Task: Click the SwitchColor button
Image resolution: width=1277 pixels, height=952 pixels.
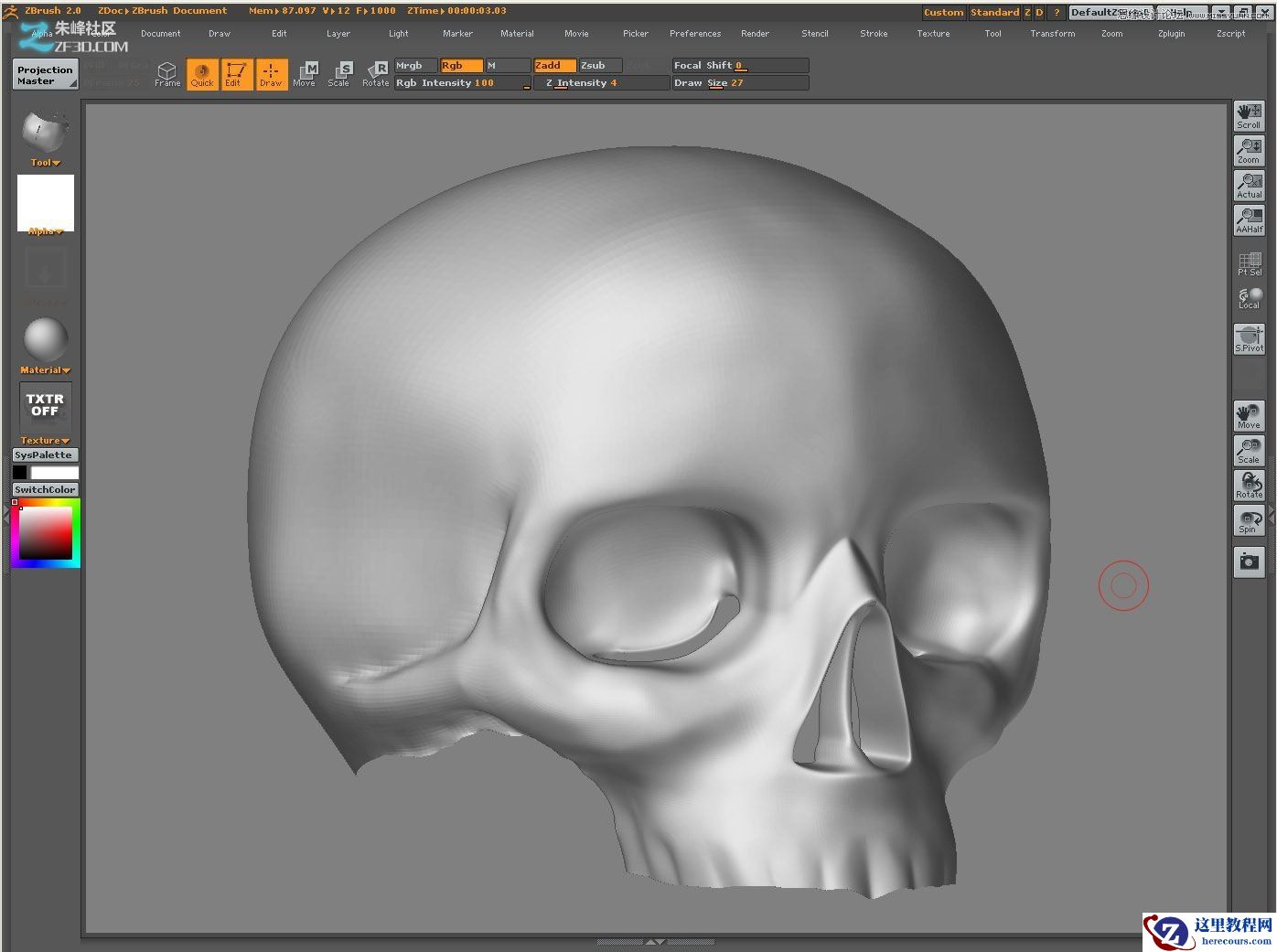Action: pyautogui.click(x=44, y=489)
